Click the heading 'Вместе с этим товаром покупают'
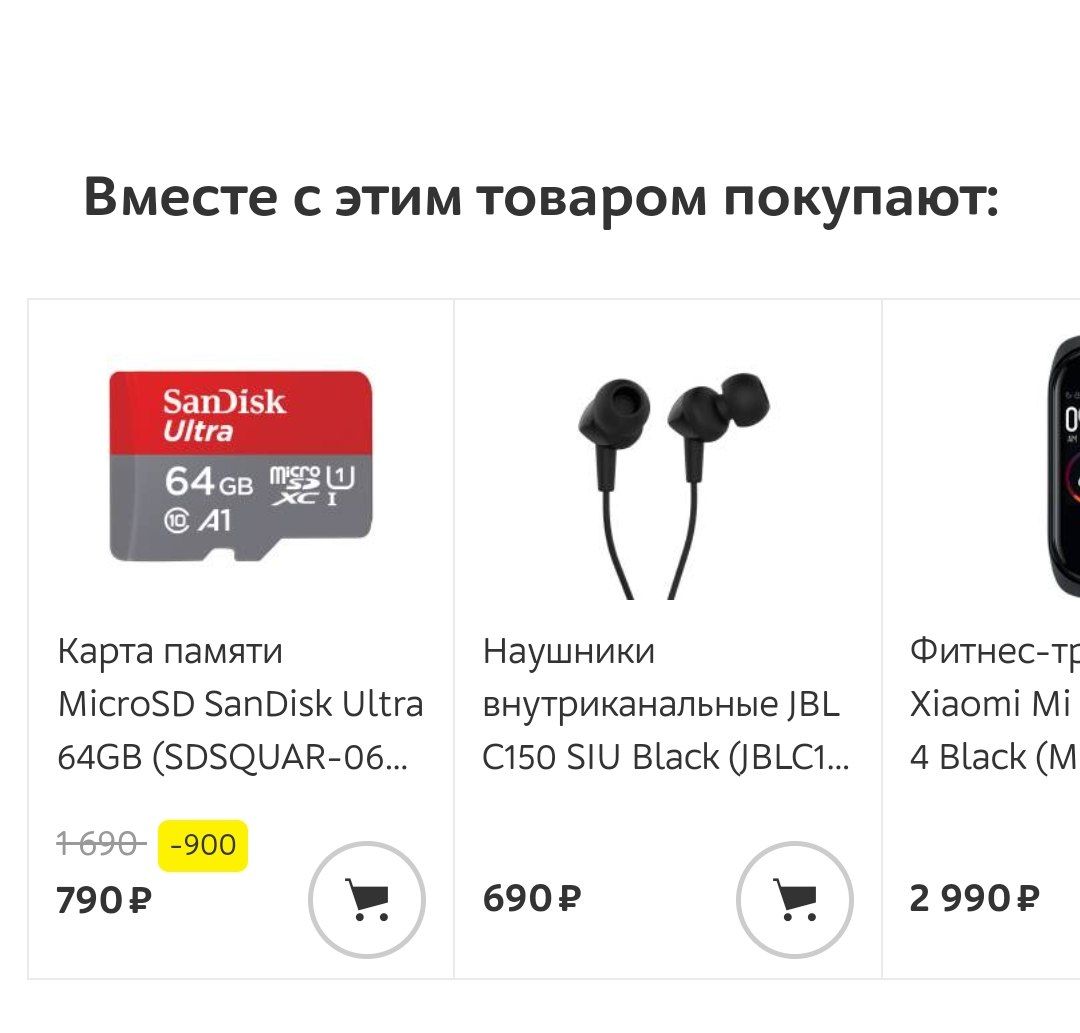 tap(541, 198)
